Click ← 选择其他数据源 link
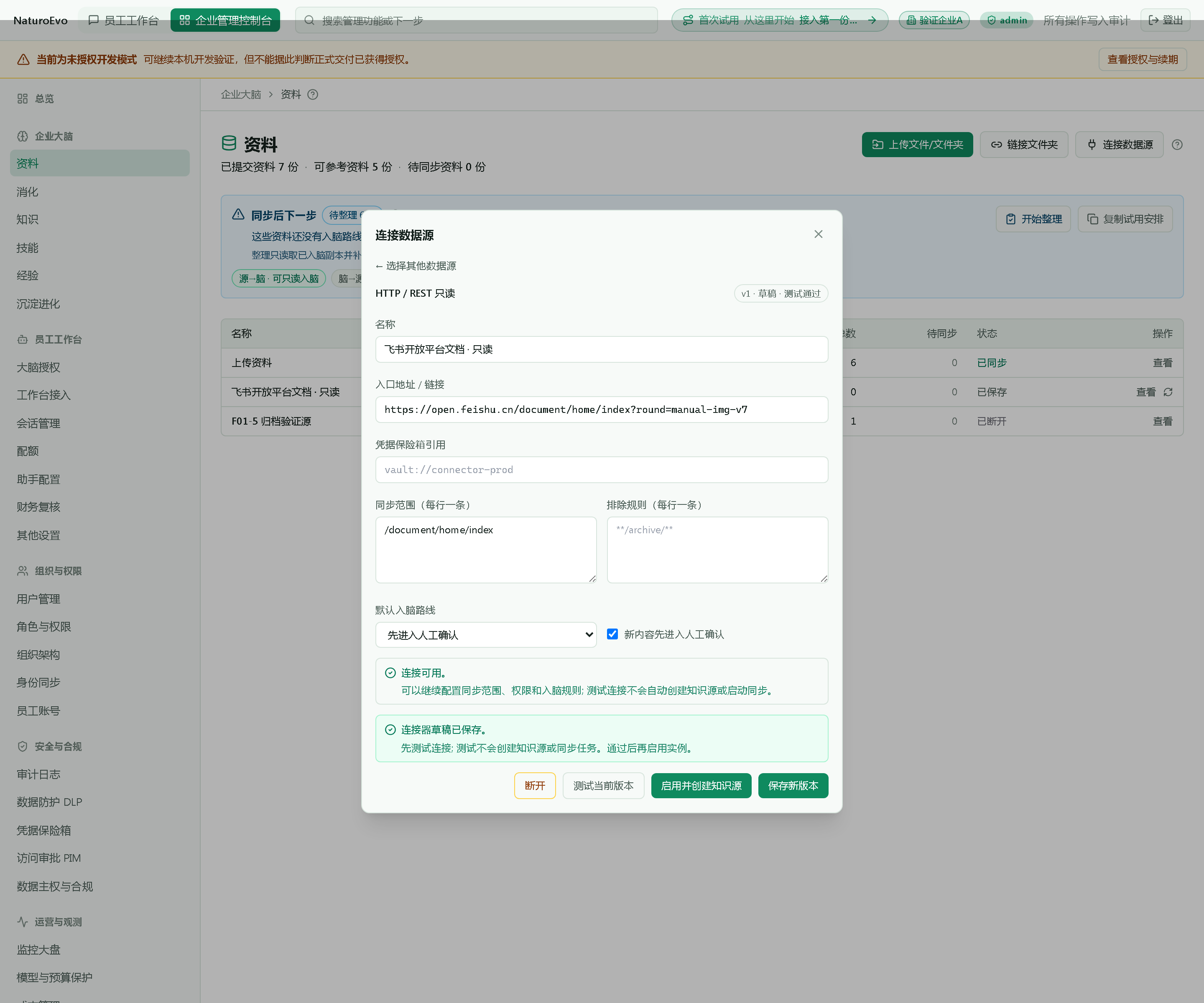1204x1003 pixels. [x=416, y=266]
